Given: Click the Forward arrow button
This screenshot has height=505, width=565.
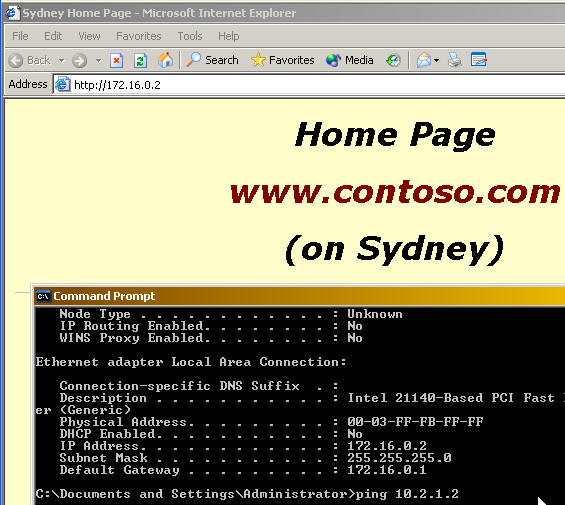Looking at the screenshot, I should (79, 60).
